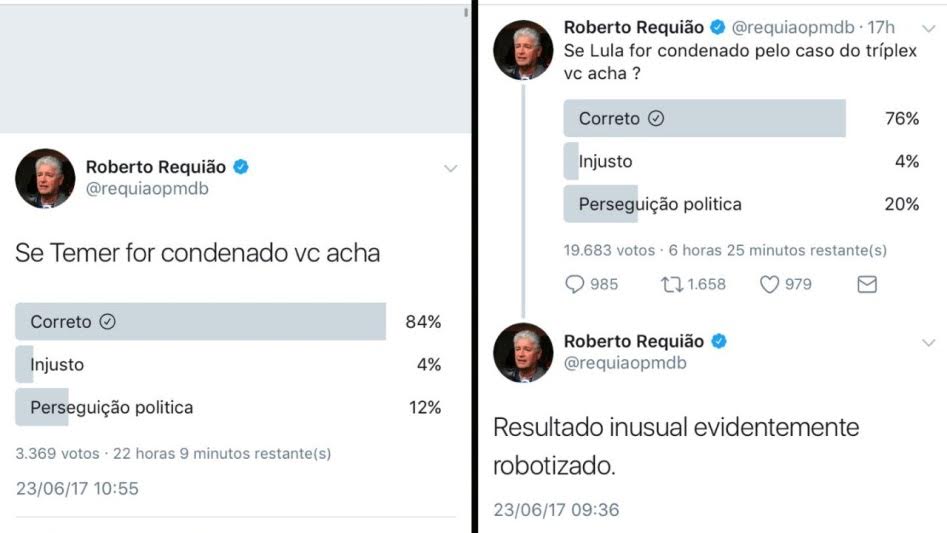Viewport: 947px width, 533px height.
Task: Click the envelope direct message icon
Action: pos(867,285)
